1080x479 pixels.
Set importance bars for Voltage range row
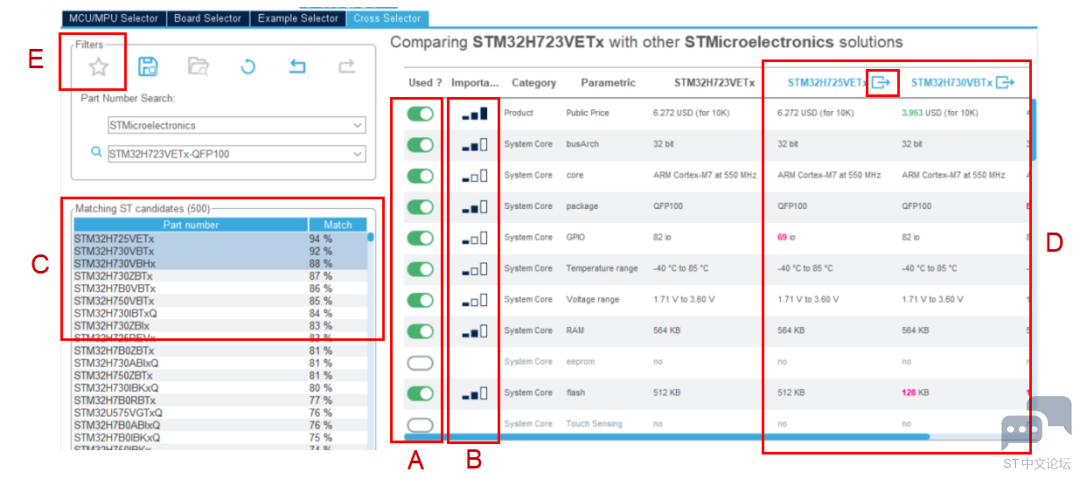point(475,300)
